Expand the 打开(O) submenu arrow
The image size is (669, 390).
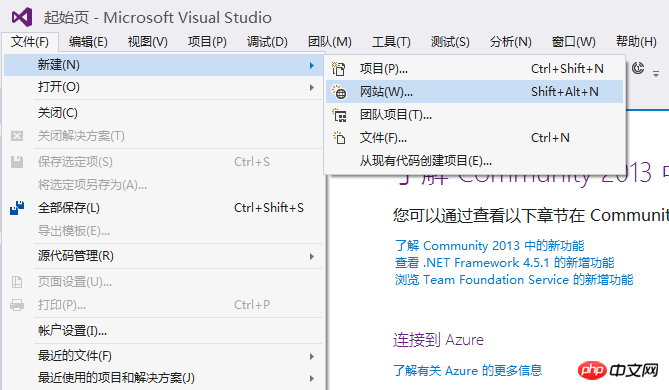312,87
